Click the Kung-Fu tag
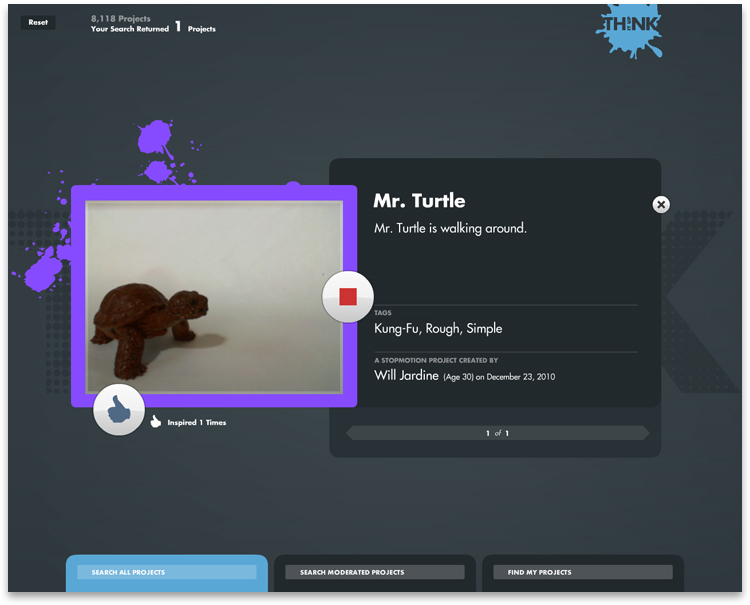The image size is (750, 605). coord(397,329)
